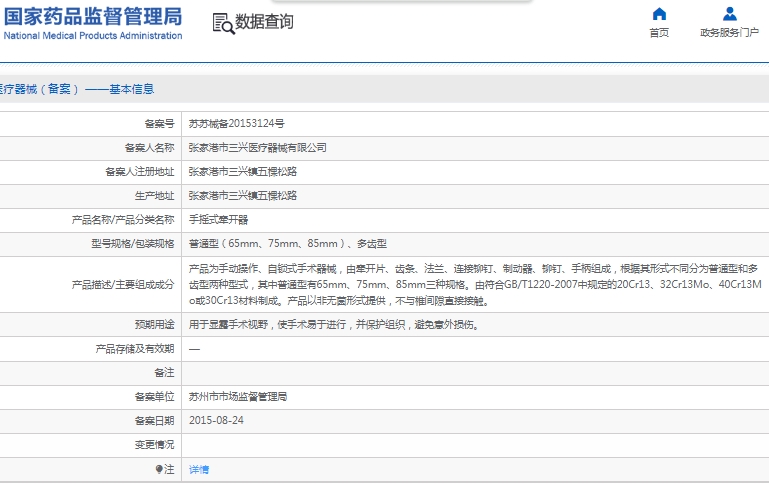
Task: Select 张家港市三兴医疗器械有限公司 company name
Action: pyautogui.click(x=257, y=148)
